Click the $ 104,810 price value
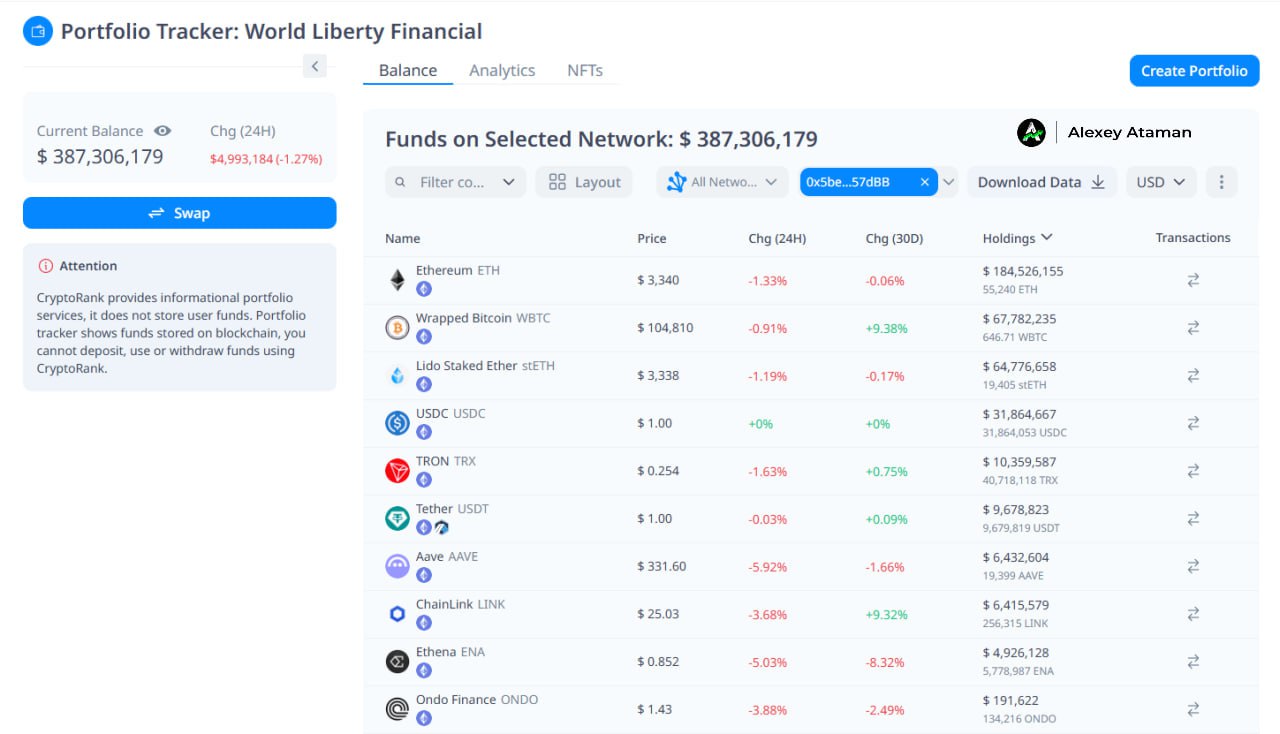The image size is (1280, 734). point(665,328)
